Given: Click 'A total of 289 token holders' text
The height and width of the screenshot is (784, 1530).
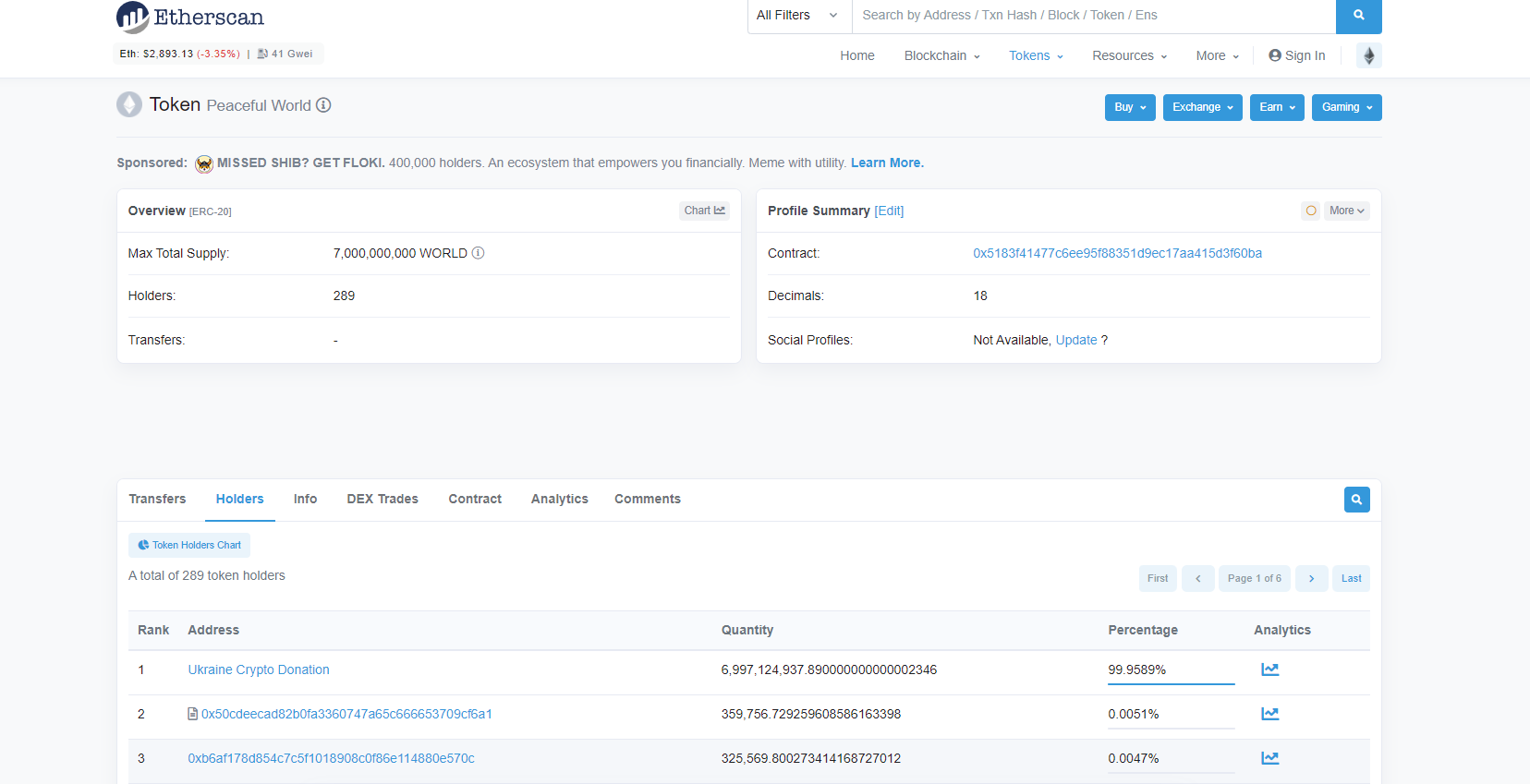Looking at the screenshot, I should point(207,575).
